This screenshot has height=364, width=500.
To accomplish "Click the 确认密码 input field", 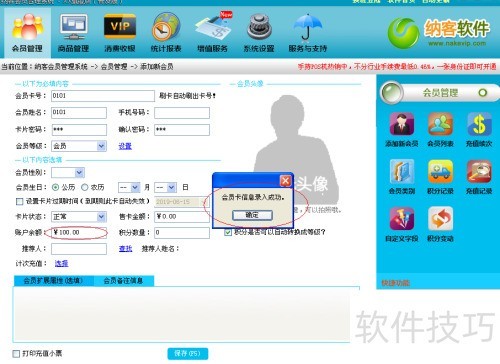I will click(x=182, y=130).
